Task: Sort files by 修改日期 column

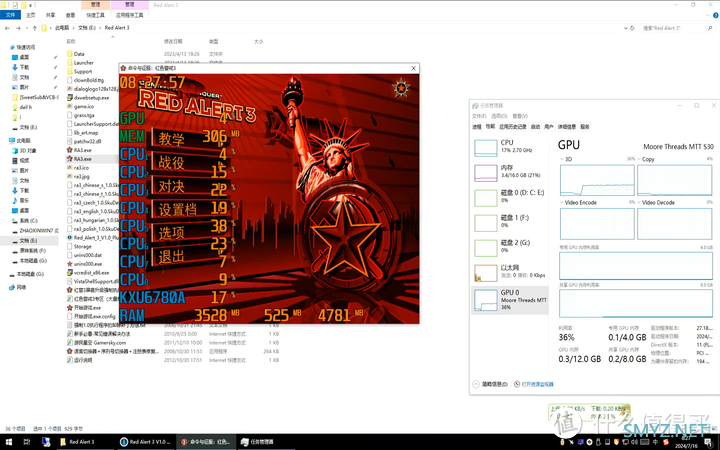Action: 173,41
